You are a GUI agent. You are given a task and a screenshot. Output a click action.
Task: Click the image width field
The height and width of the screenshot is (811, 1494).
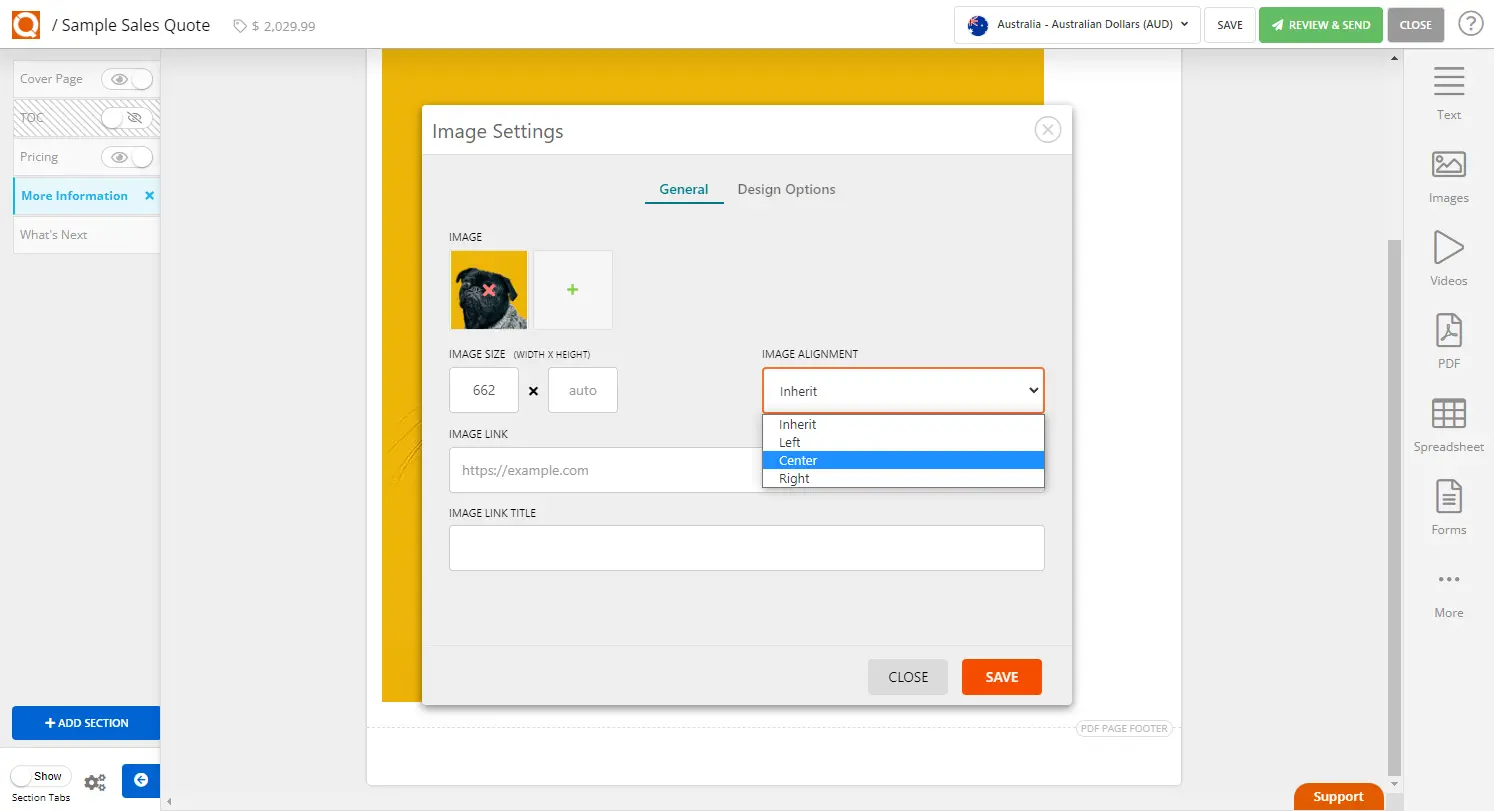point(484,390)
